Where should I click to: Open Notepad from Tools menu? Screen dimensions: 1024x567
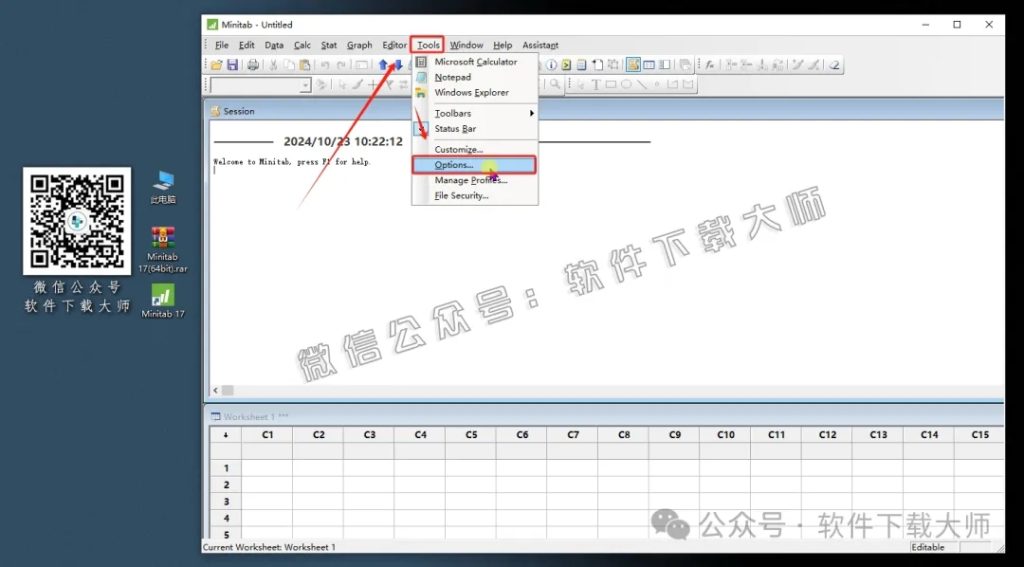click(x=475, y=77)
